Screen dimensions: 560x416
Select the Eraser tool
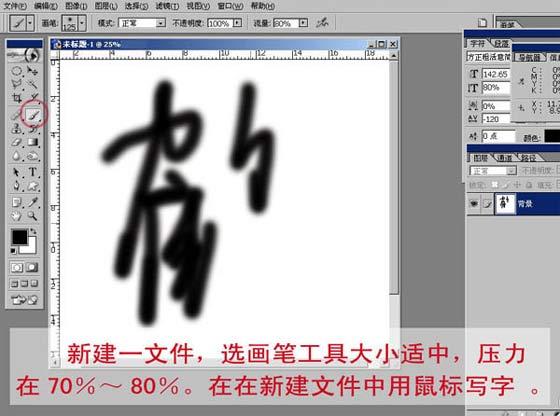point(16,142)
